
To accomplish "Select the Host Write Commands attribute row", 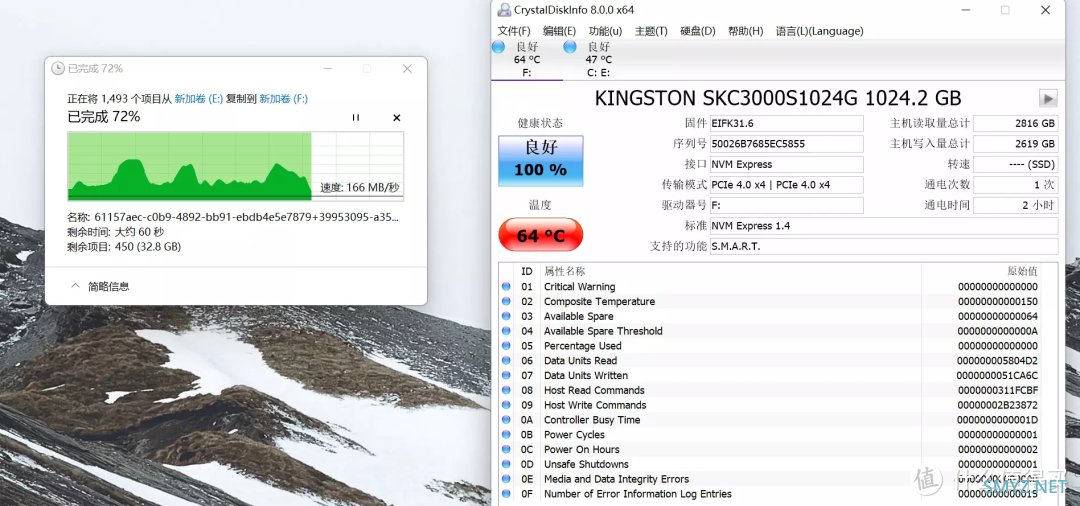I will (x=770, y=405).
